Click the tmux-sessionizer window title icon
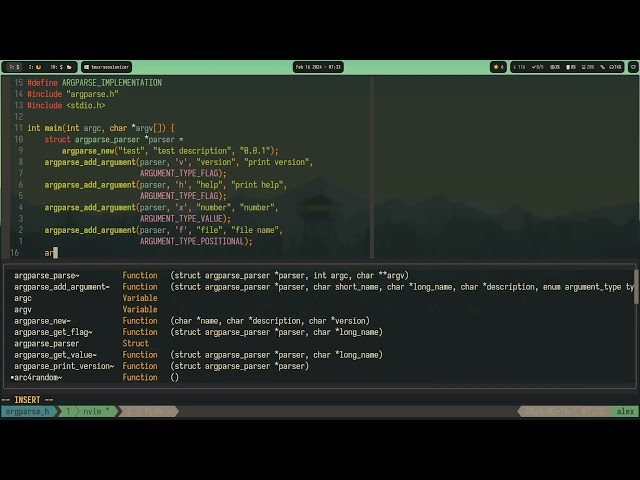 point(86,67)
